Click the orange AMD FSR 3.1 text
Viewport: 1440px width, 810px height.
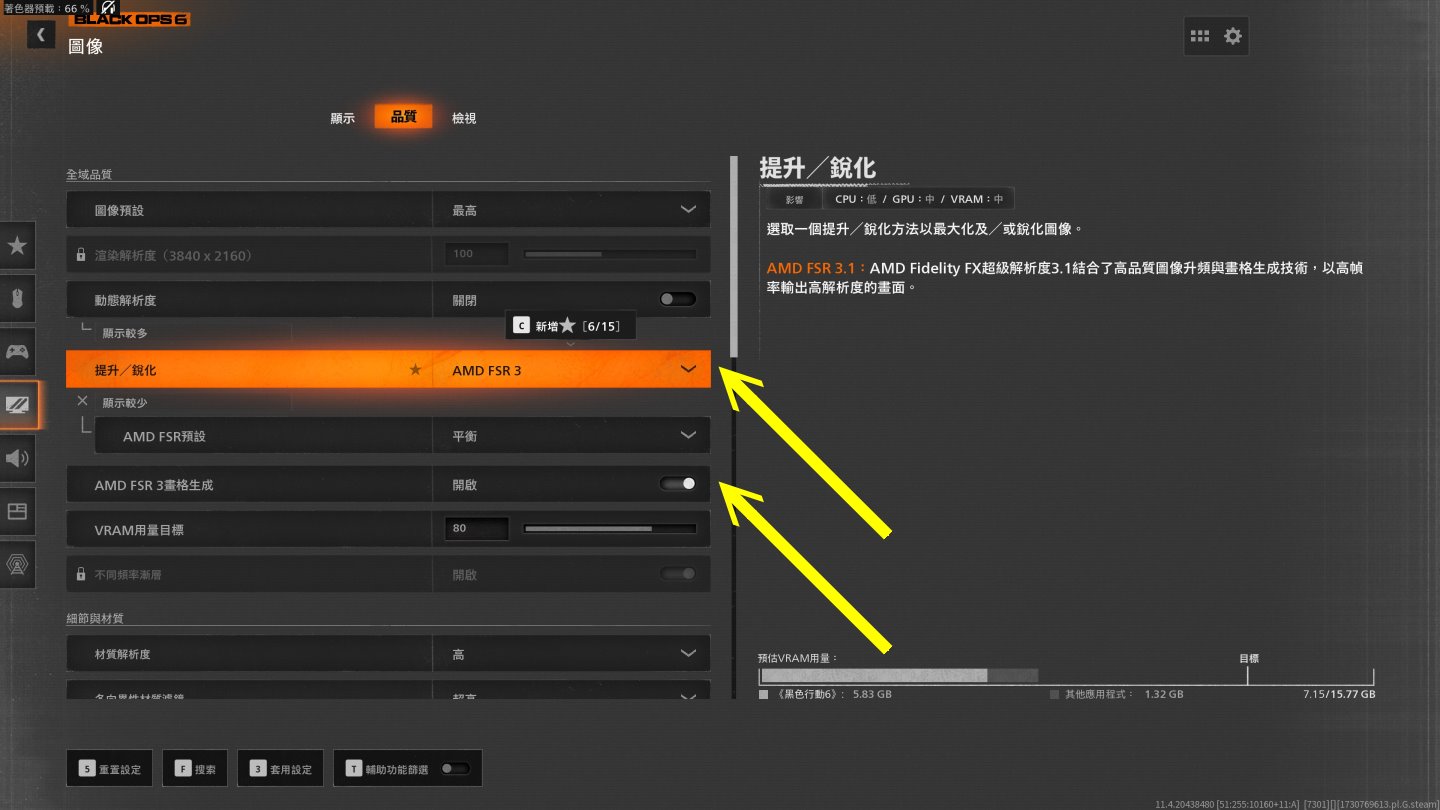tap(816, 269)
